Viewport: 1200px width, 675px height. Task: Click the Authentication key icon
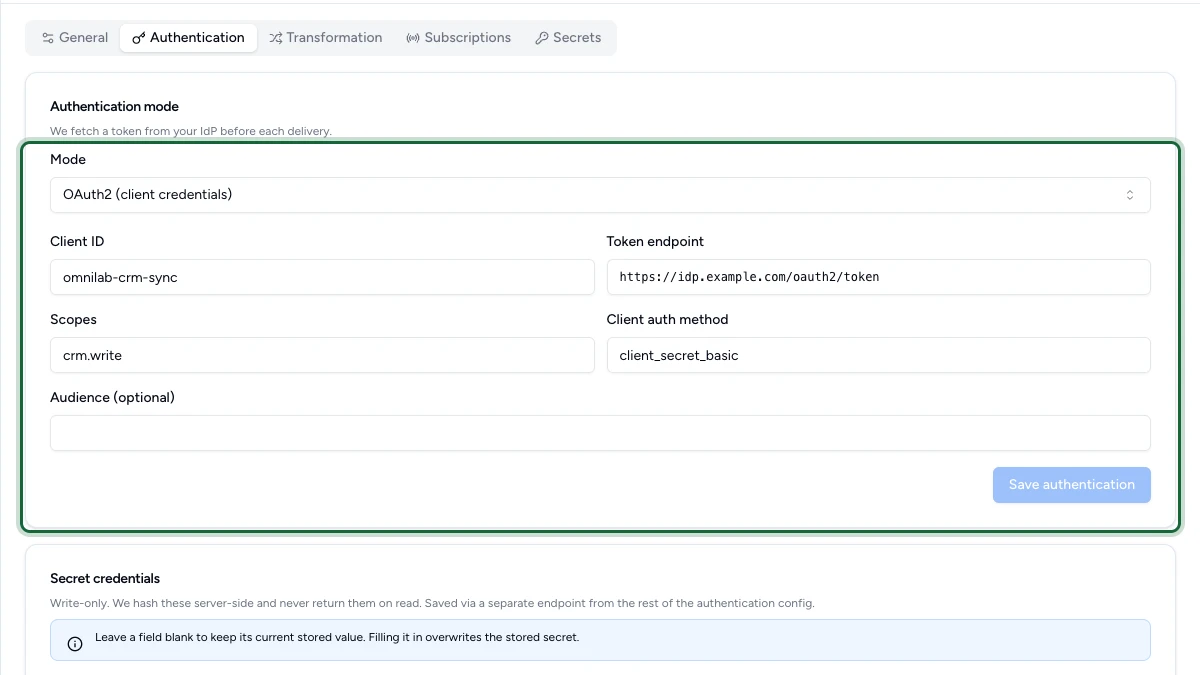[139, 38]
